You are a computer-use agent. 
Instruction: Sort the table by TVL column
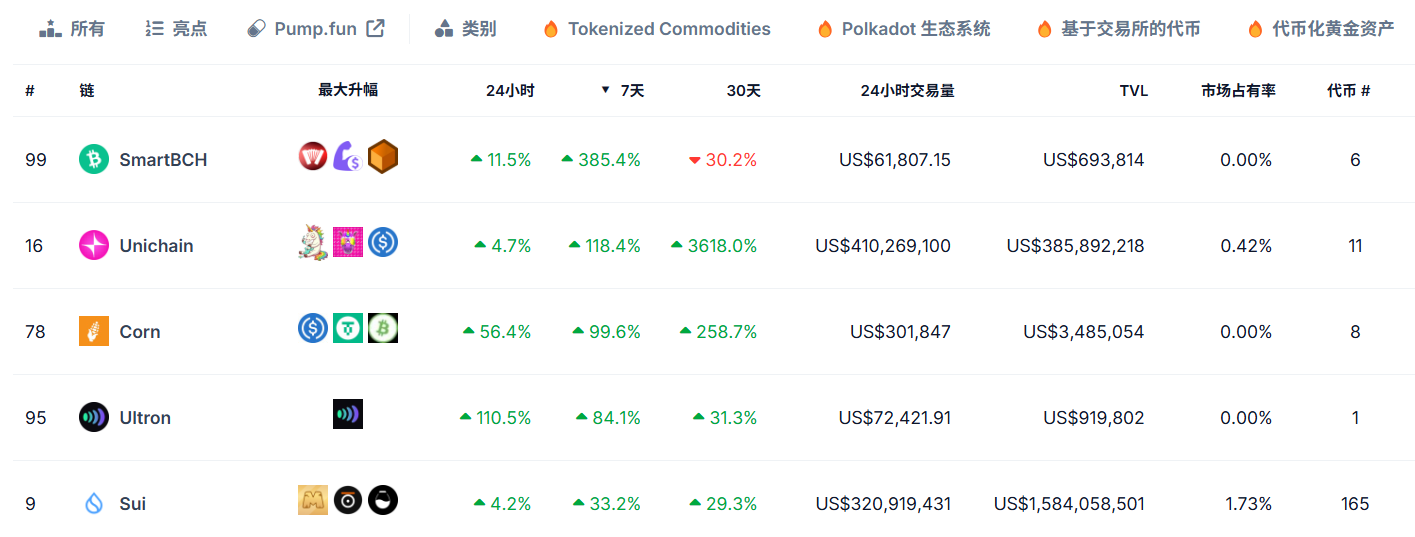(1133, 90)
